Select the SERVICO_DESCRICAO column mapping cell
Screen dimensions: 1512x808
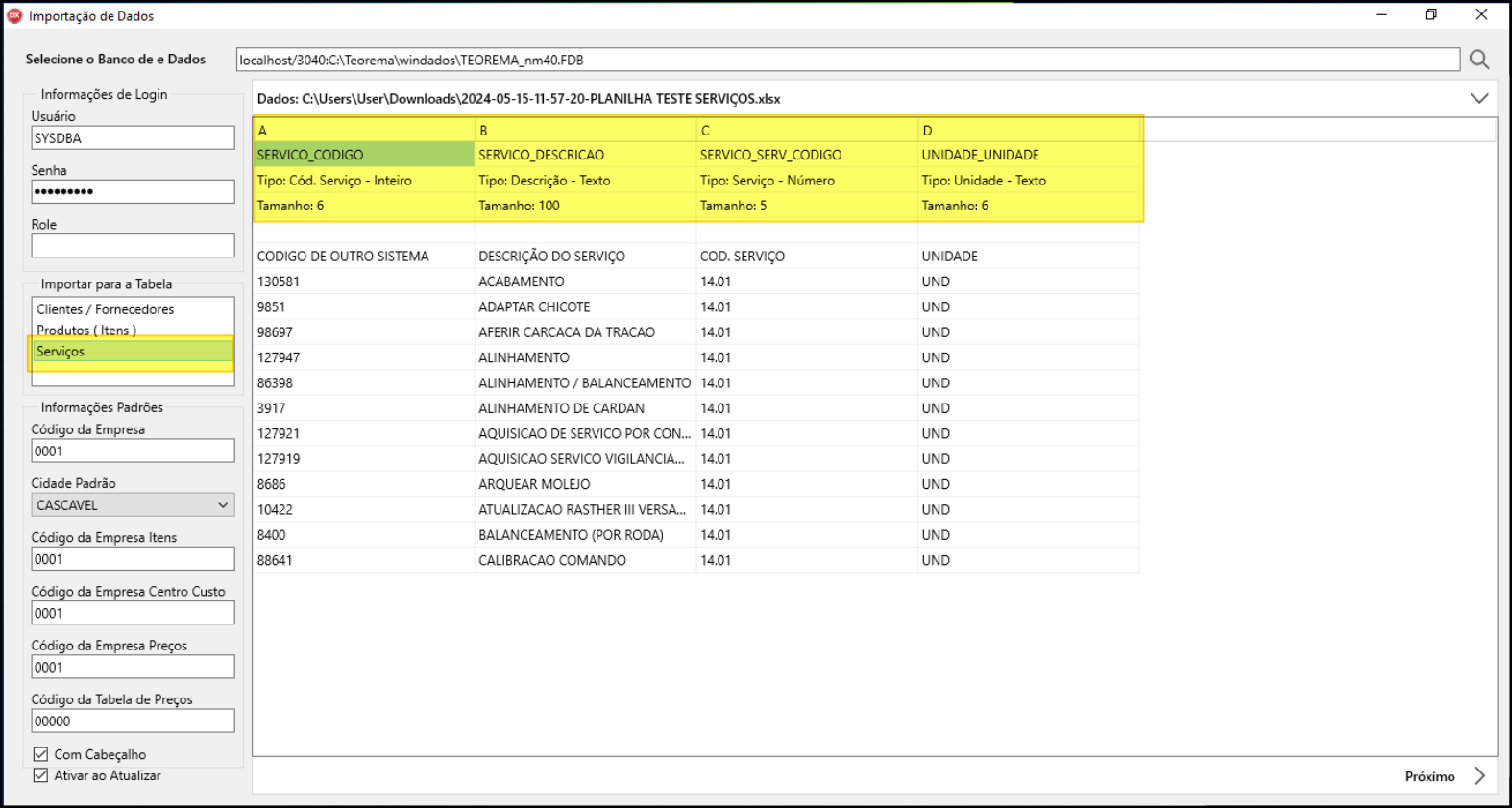point(585,155)
